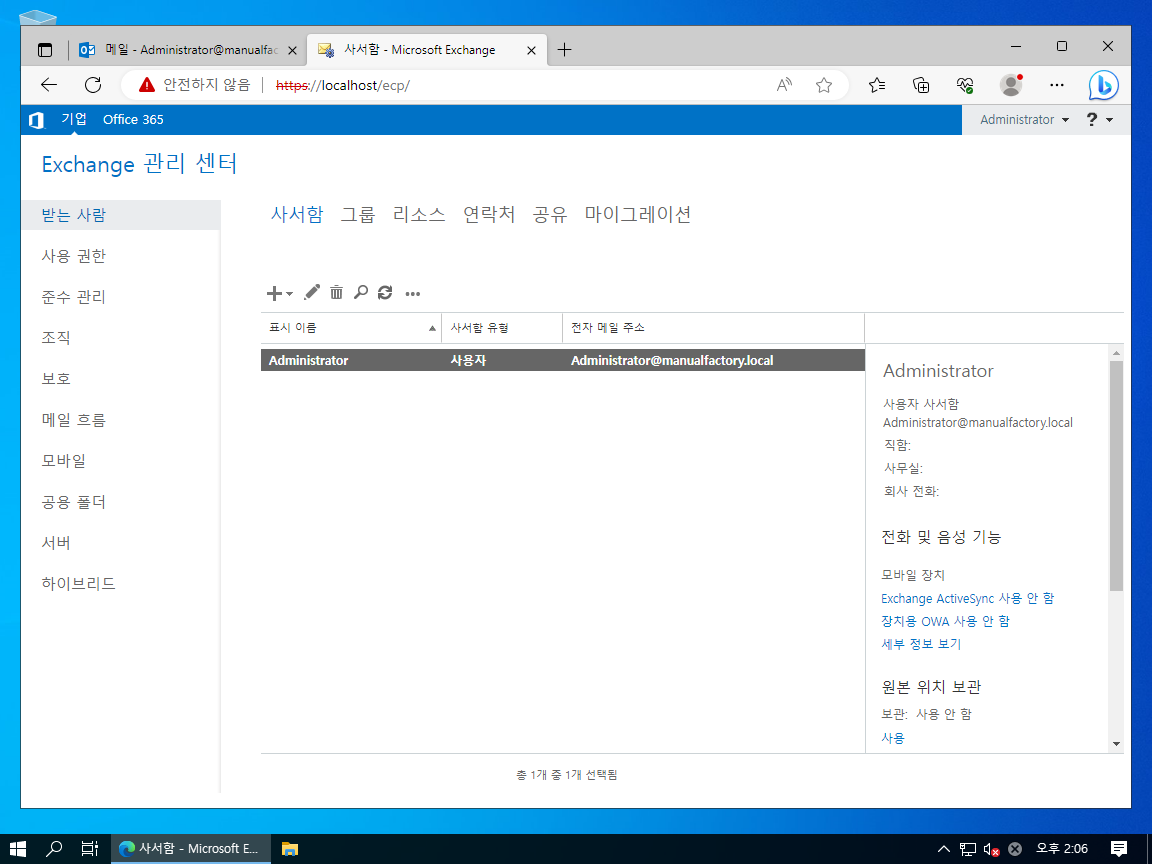Click the 세부 정보 보기 link

[x=921, y=644]
